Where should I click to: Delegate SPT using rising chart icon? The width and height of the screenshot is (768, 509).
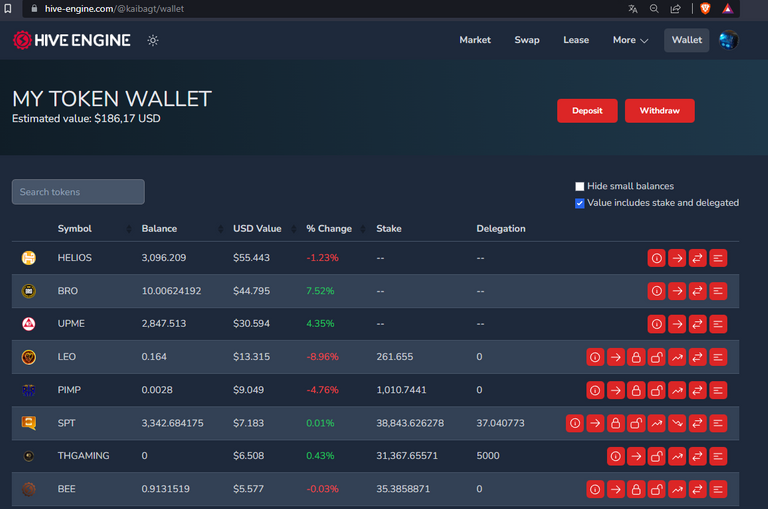[656, 423]
